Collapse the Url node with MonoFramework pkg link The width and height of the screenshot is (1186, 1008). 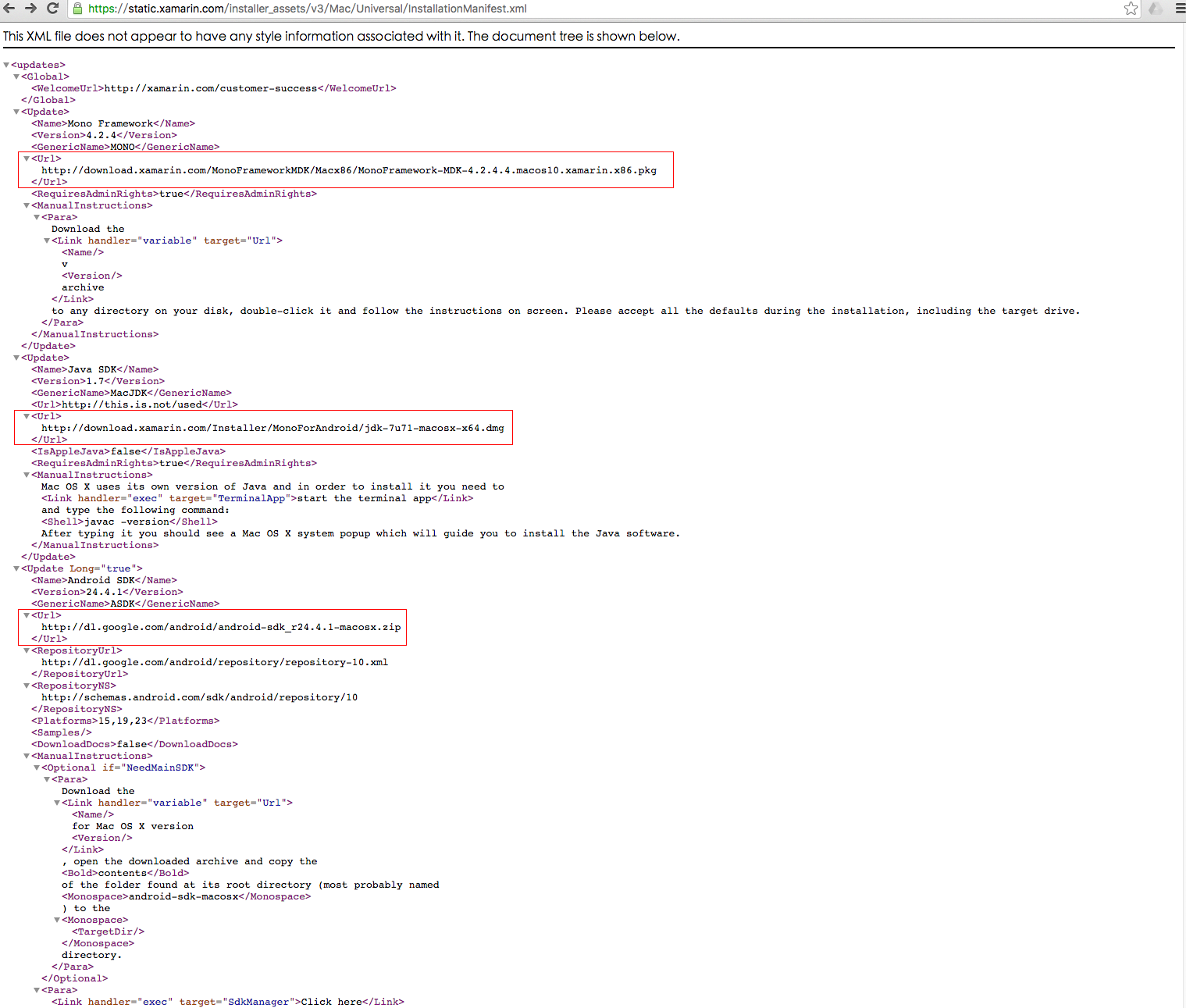click(x=27, y=159)
